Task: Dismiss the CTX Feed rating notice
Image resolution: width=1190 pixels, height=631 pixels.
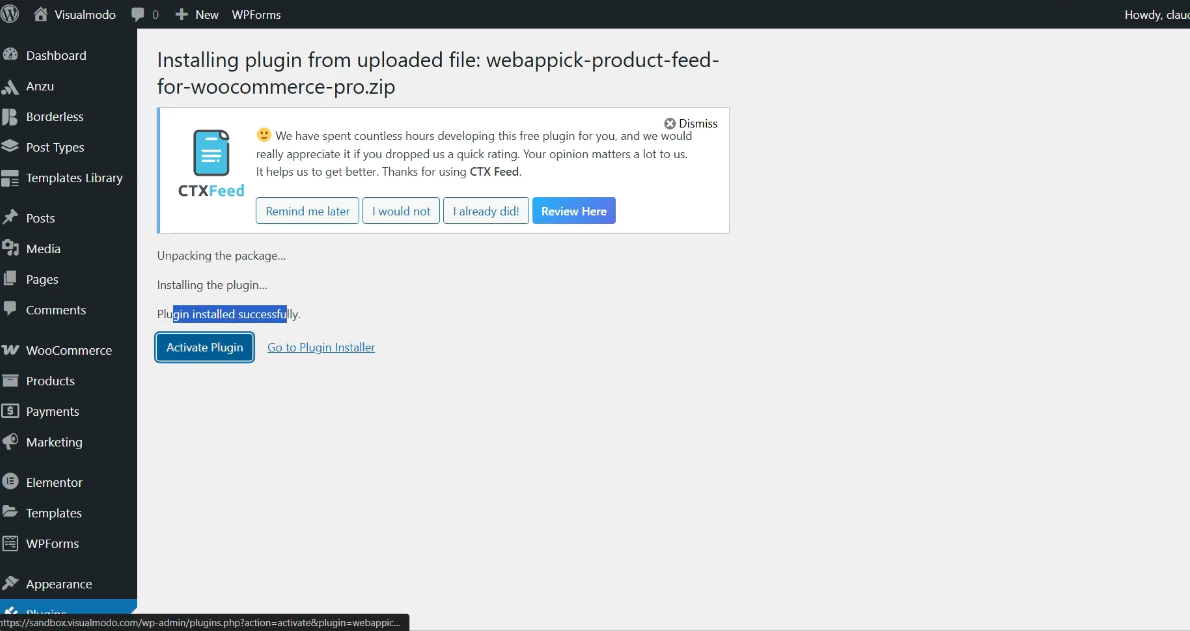Action: point(691,123)
